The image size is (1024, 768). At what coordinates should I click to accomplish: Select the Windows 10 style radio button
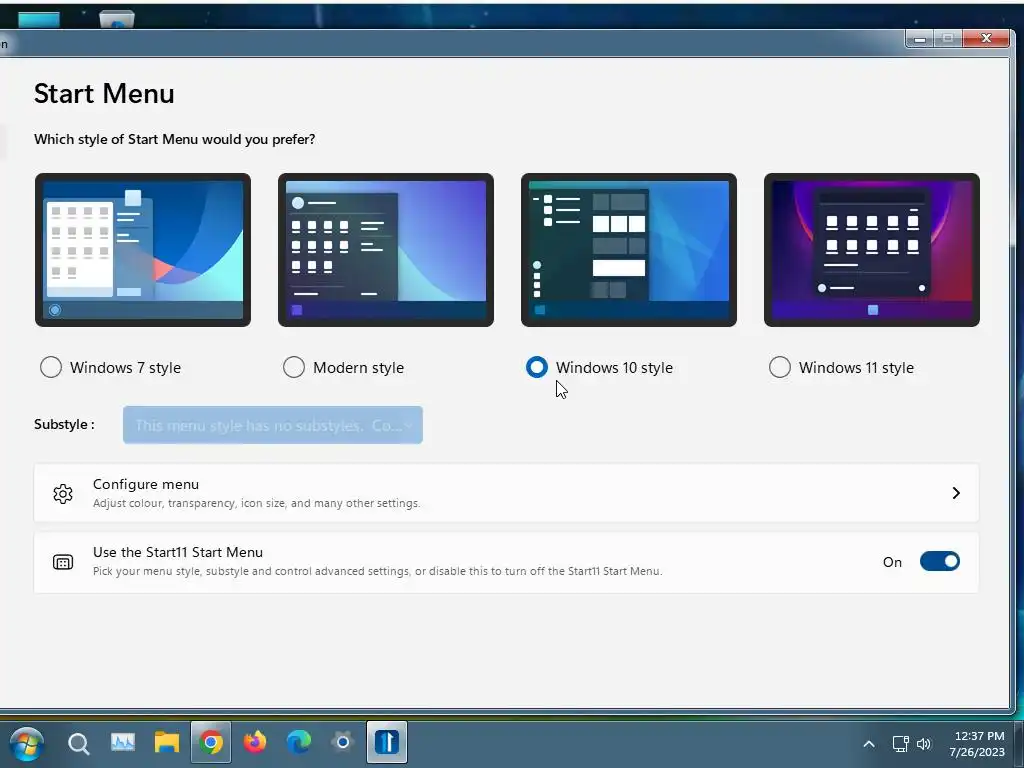click(x=537, y=367)
